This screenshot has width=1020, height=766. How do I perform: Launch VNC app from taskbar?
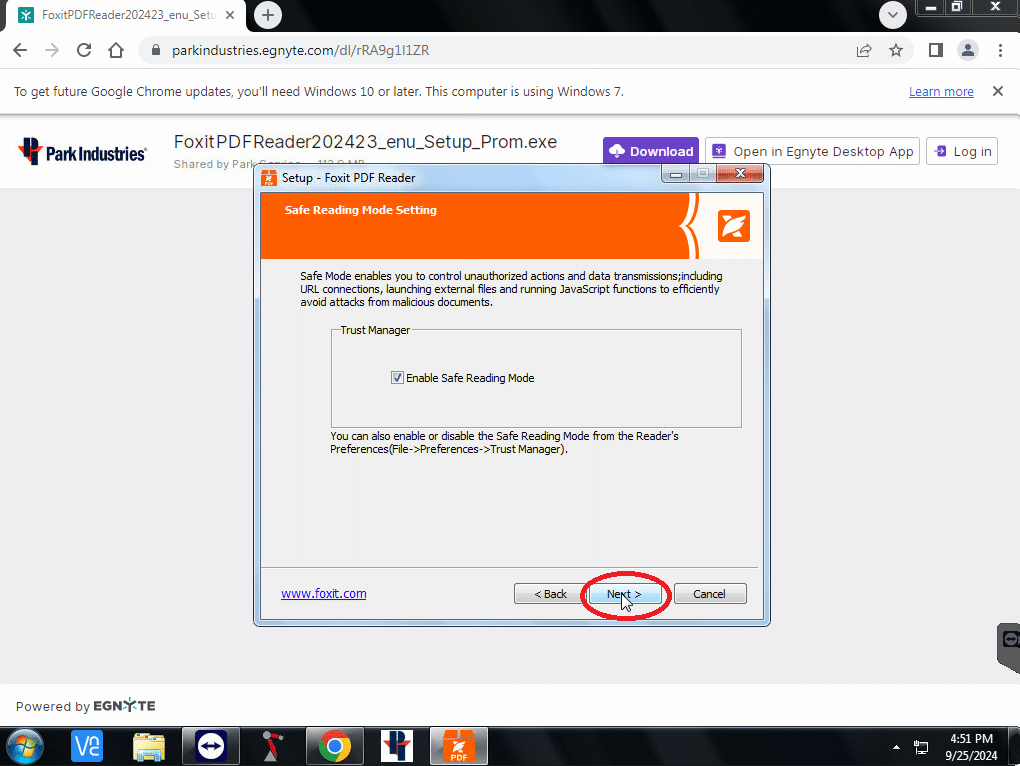coord(87,746)
